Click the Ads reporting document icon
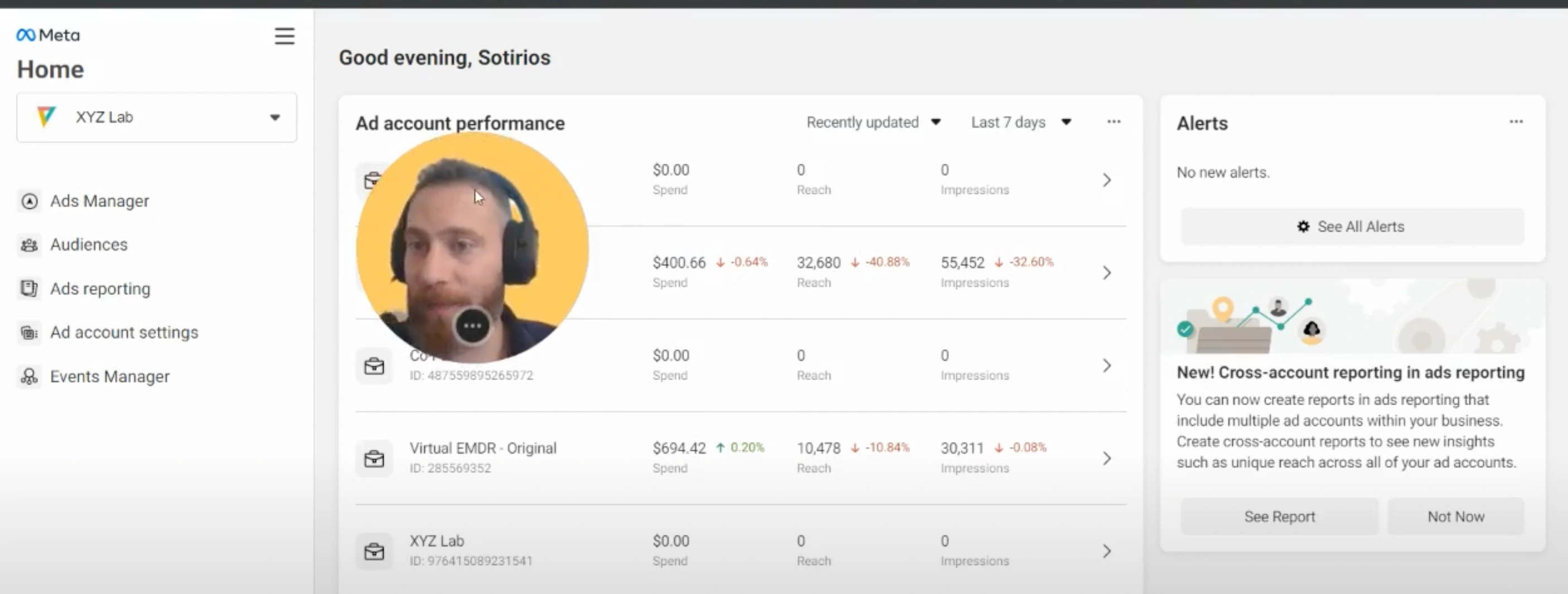Image resolution: width=1568 pixels, height=594 pixels. click(29, 288)
